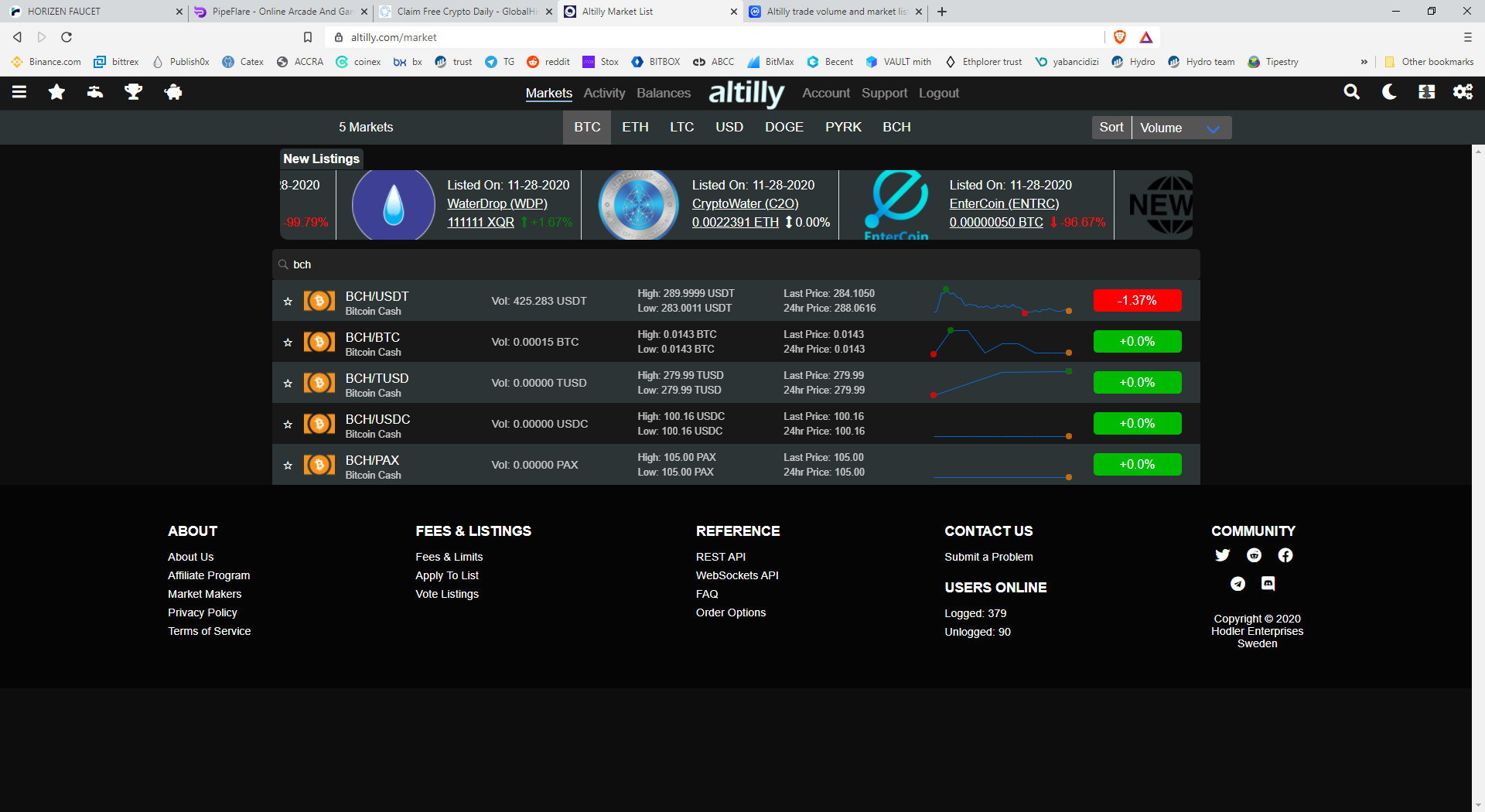Image resolution: width=1485 pixels, height=812 pixels.
Task: Click the -1.37% change button for BCH/USDT
Action: (1137, 301)
